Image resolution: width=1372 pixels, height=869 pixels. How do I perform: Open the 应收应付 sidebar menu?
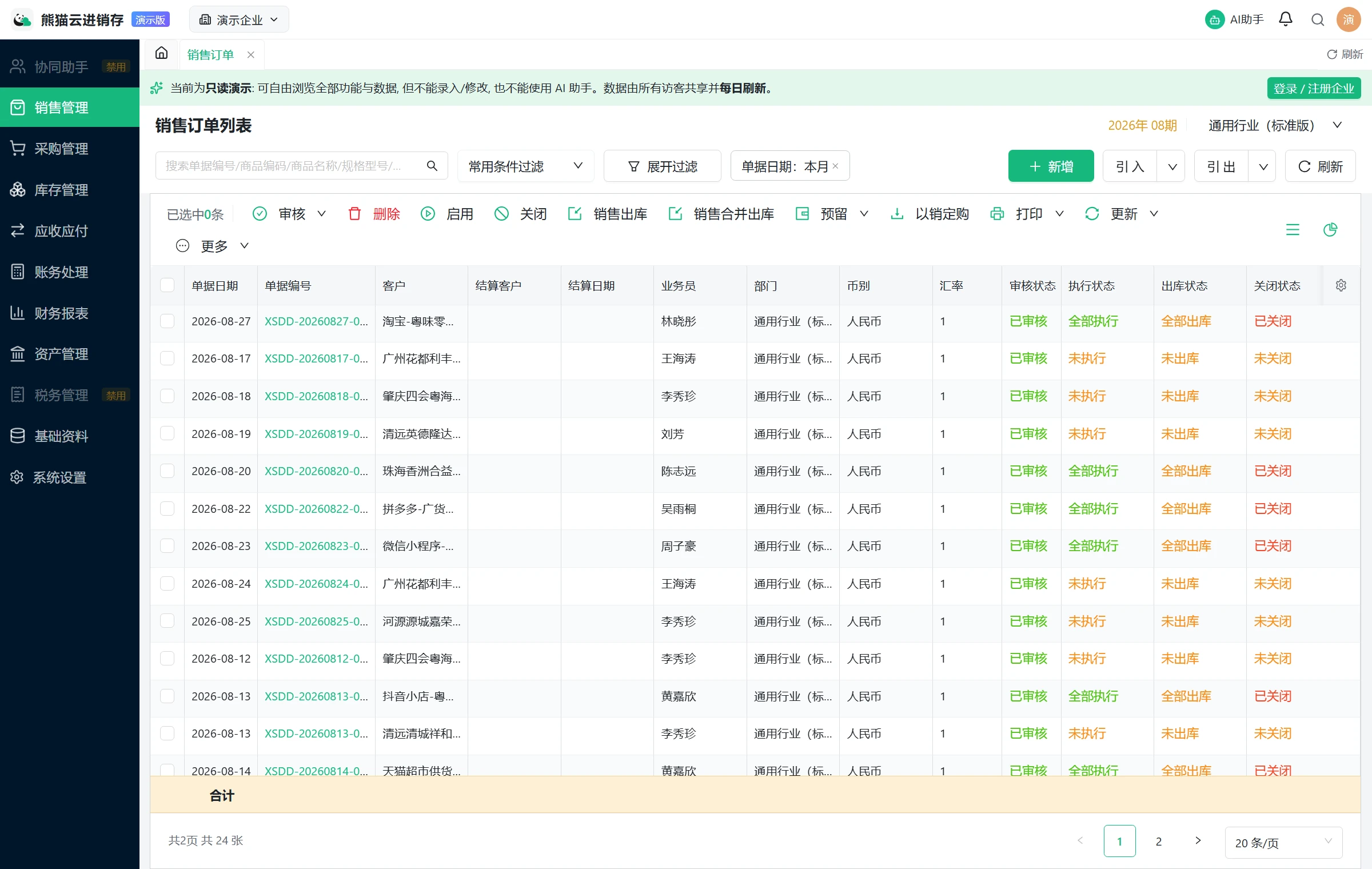click(x=70, y=231)
